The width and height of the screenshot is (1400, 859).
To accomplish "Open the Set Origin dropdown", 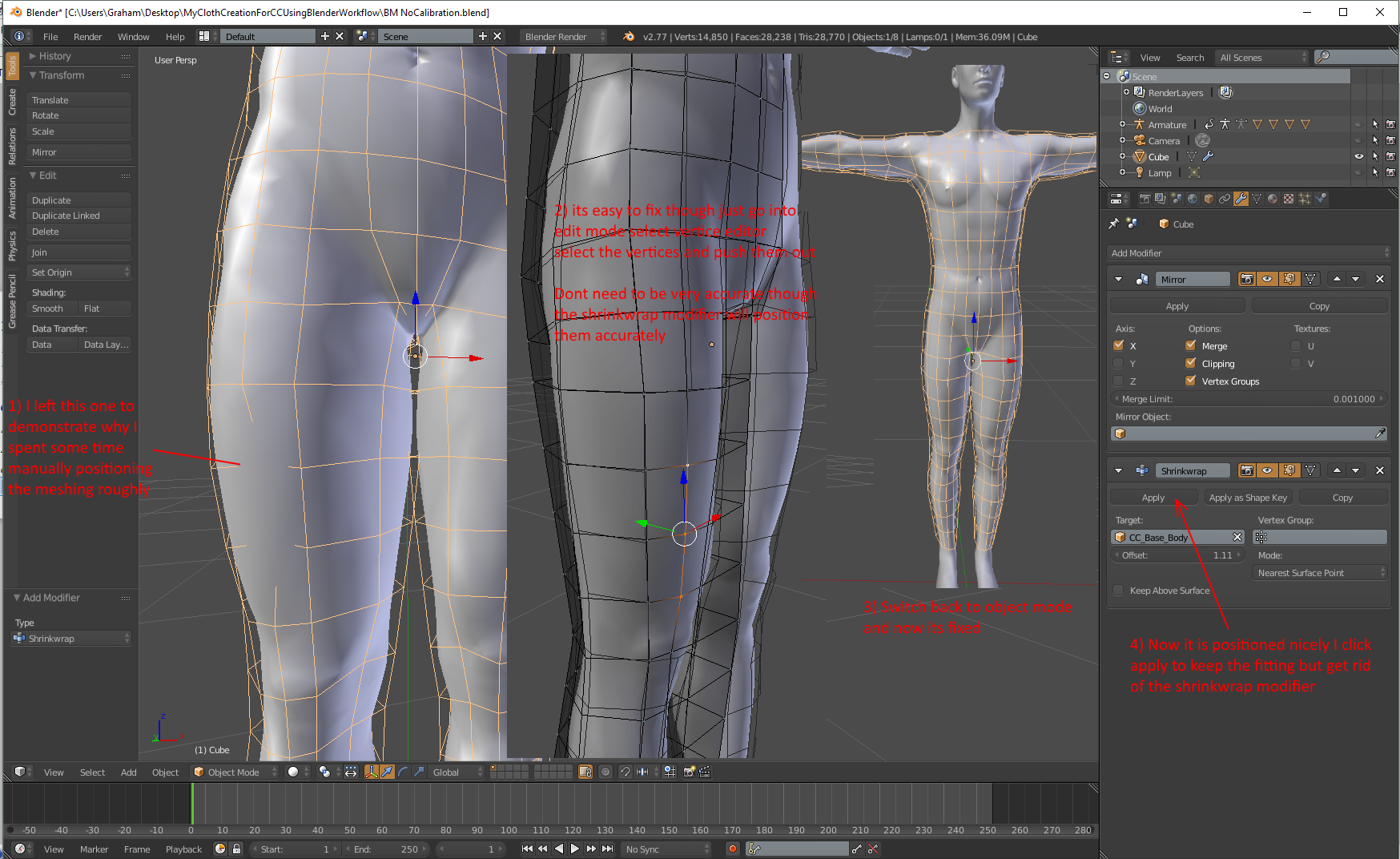I will pos(79,272).
